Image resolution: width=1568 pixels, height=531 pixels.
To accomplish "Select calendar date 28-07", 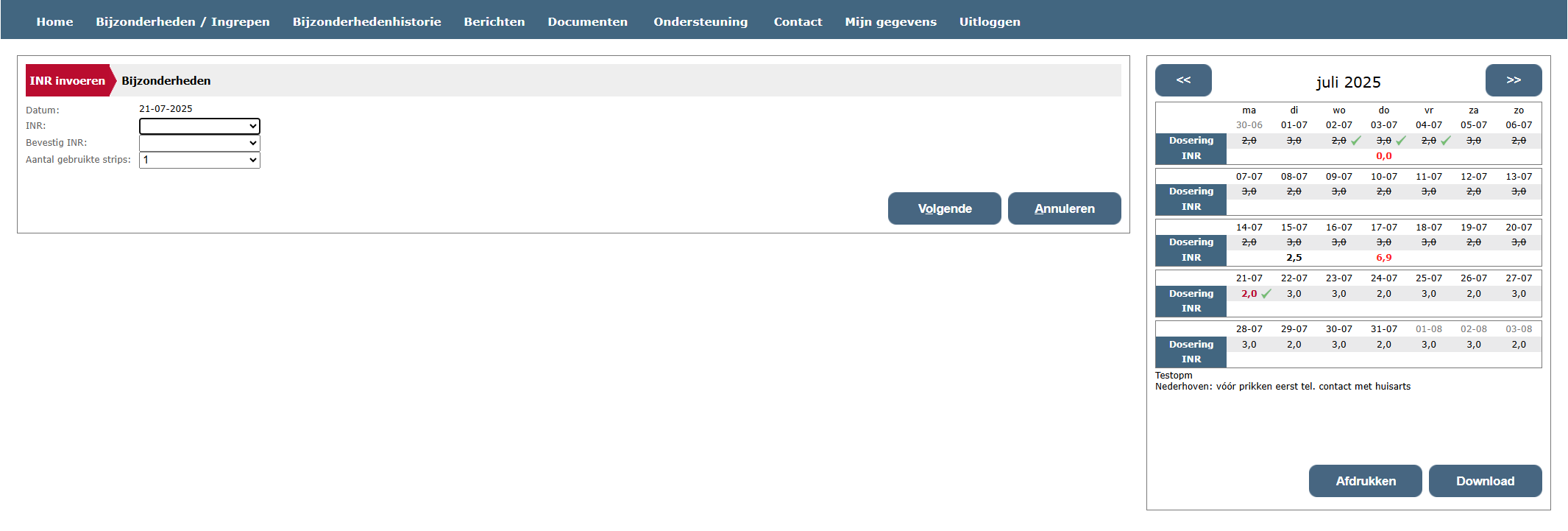I will pos(1249,329).
